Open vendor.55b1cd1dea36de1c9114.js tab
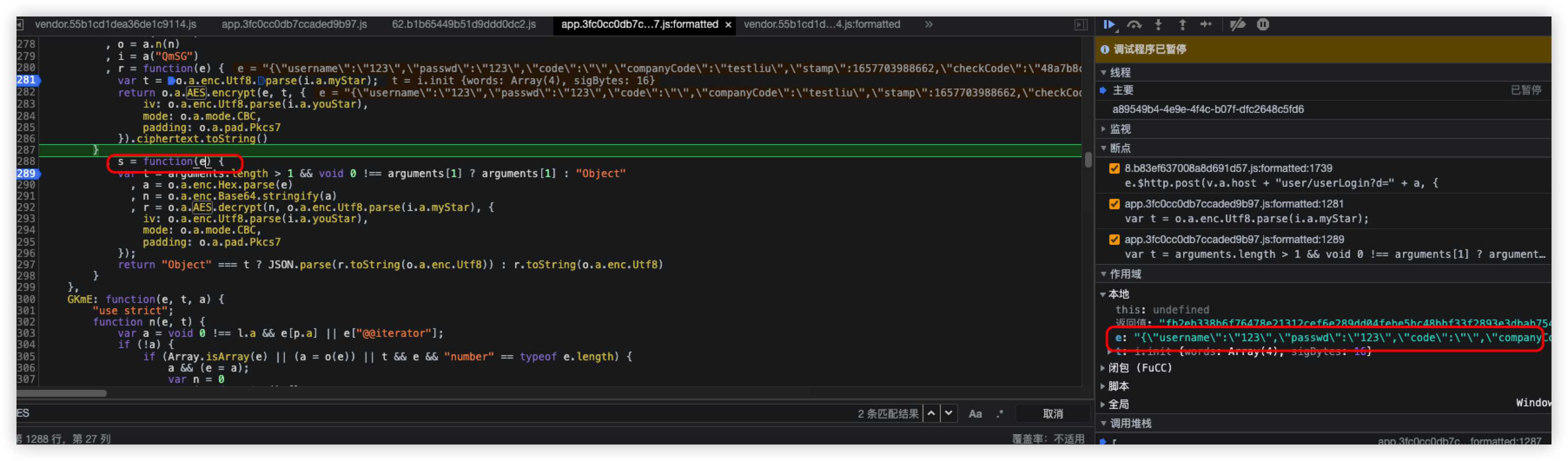The image size is (1568, 461). coord(116,24)
